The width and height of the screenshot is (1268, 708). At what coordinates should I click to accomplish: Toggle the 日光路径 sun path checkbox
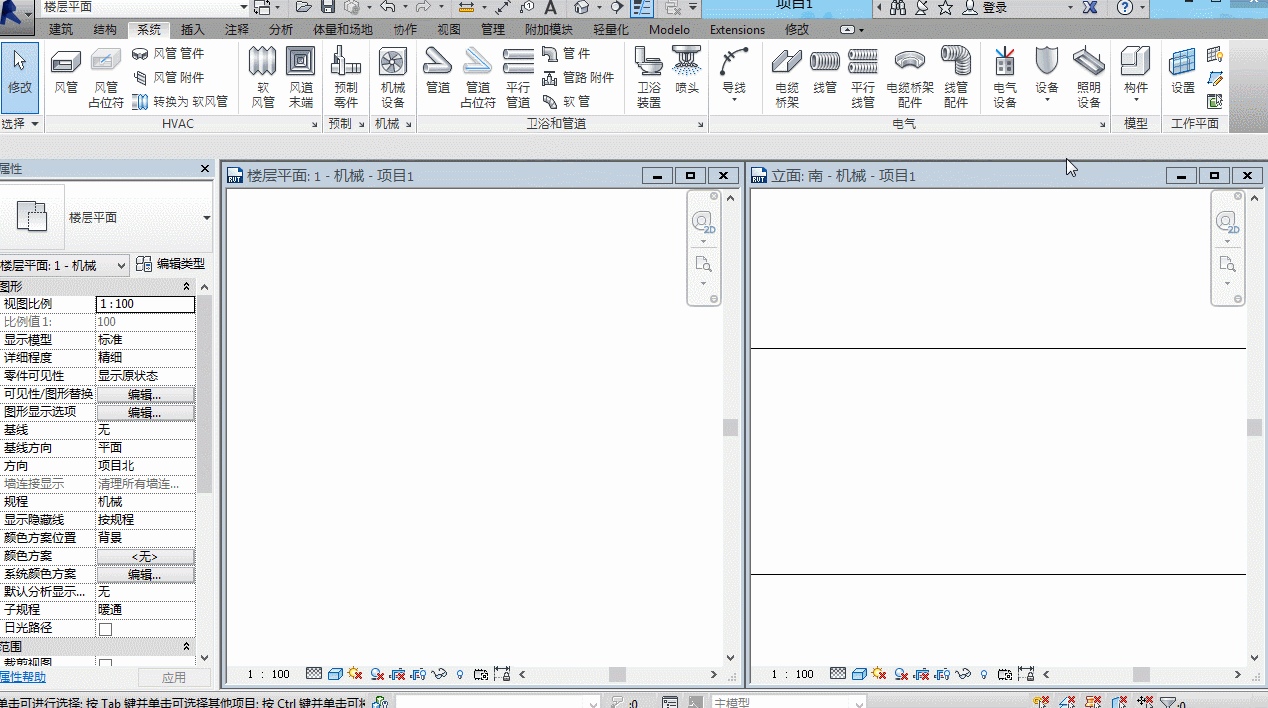point(105,629)
